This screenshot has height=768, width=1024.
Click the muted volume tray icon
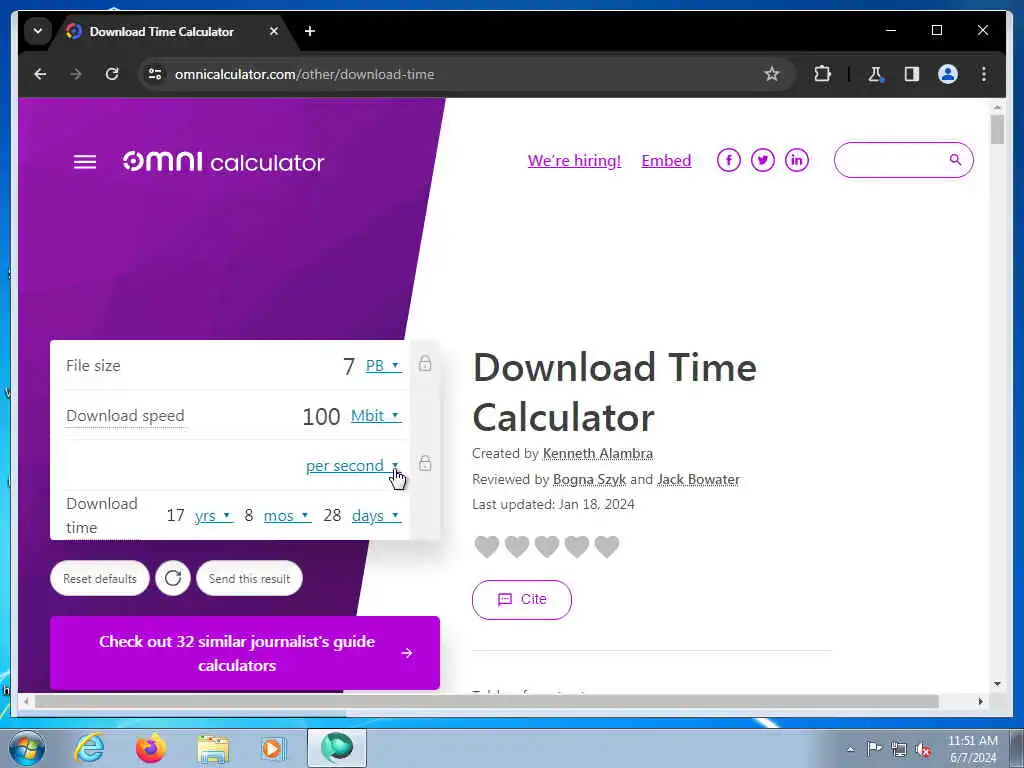pos(923,750)
